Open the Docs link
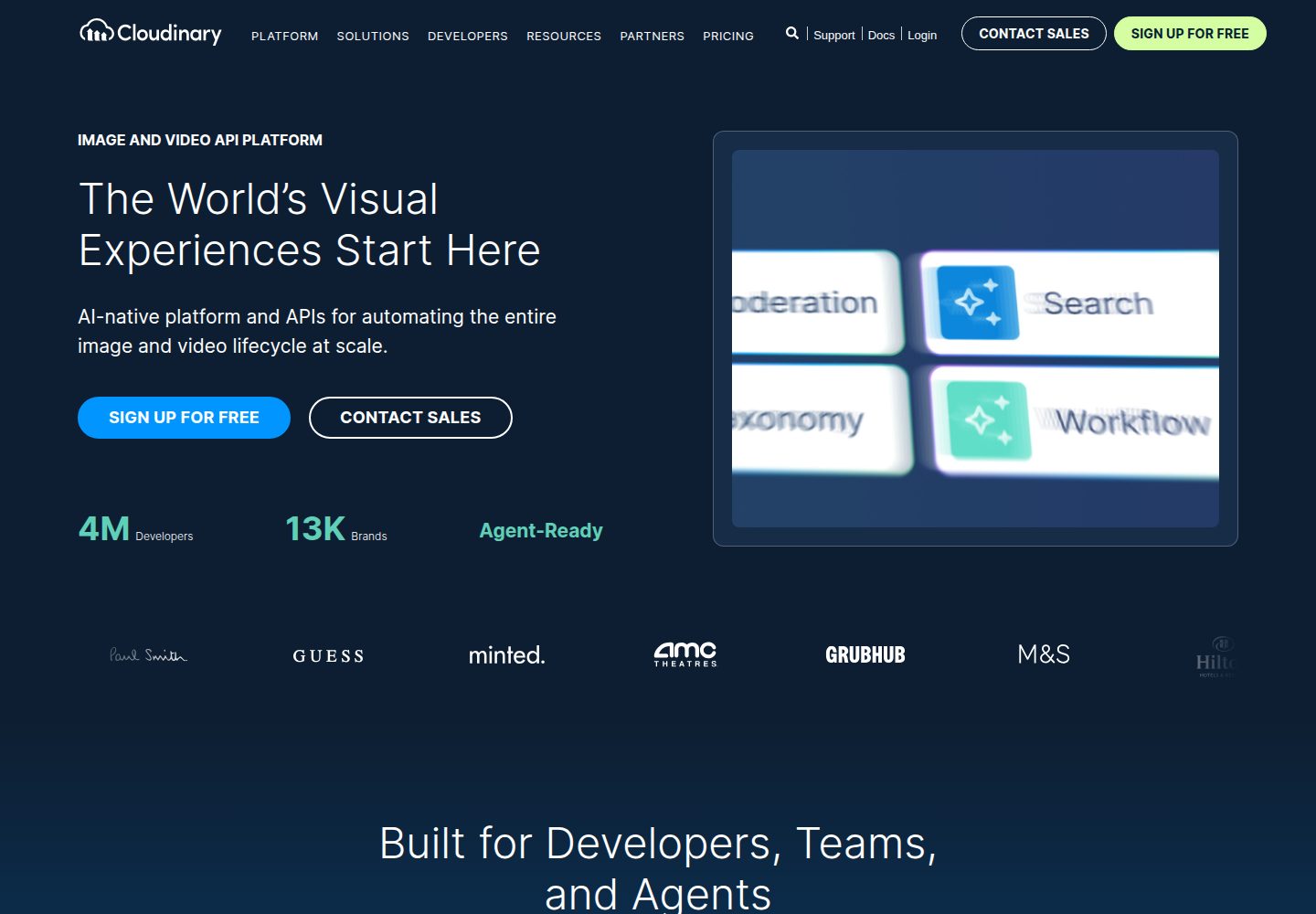Image resolution: width=1316 pixels, height=914 pixels. pyautogui.click(x=881, y=35)
